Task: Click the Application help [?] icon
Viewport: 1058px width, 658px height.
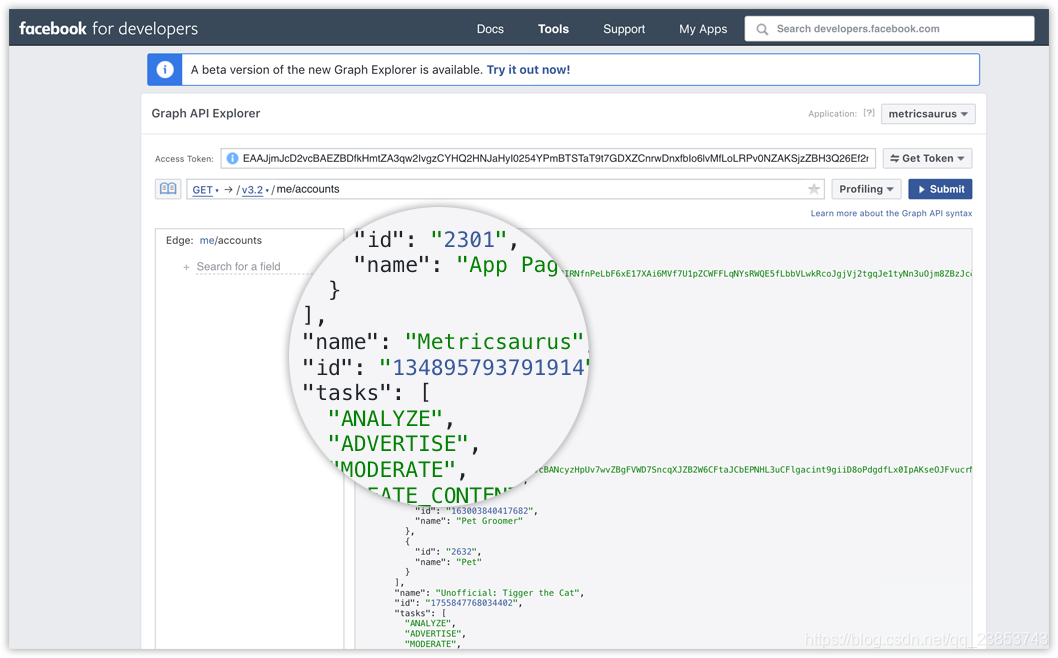Action: (x=869, y=113)
